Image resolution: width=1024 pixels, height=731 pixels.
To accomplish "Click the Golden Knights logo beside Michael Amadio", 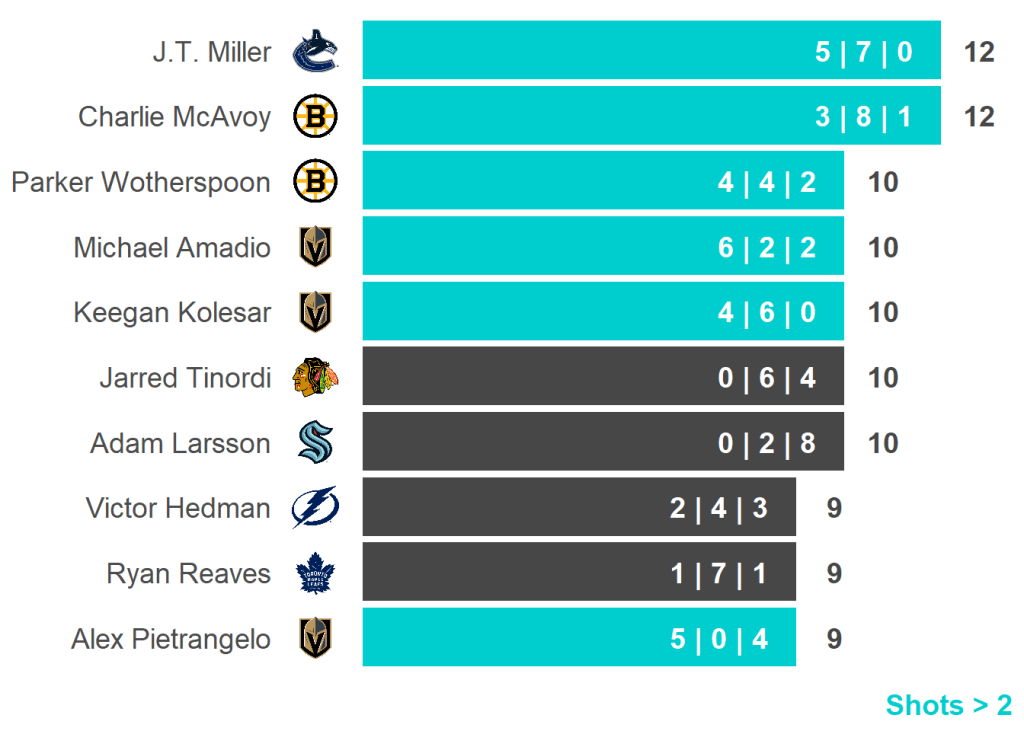I will 315,247.
